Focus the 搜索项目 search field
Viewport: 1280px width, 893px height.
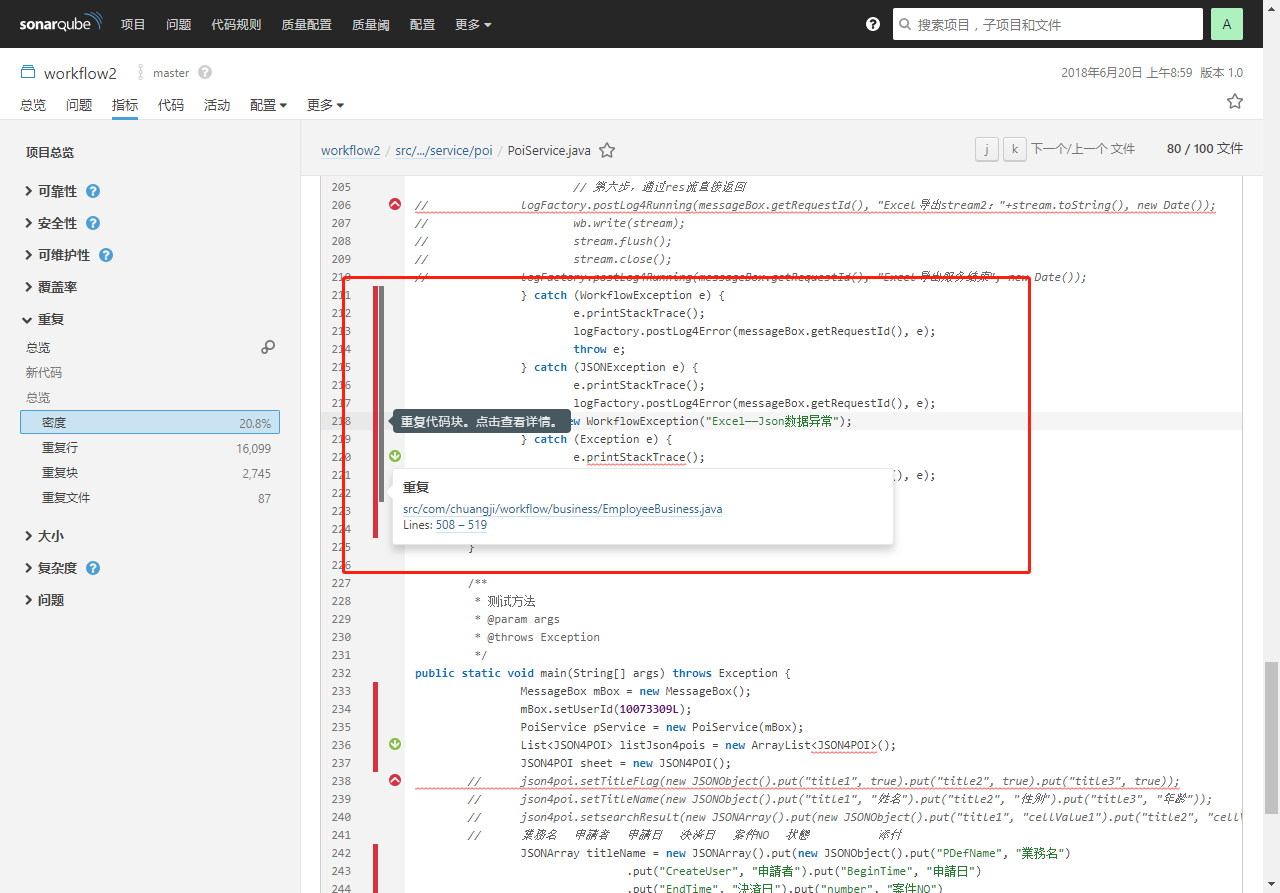pyautogui.click(x=1048, y=24)
